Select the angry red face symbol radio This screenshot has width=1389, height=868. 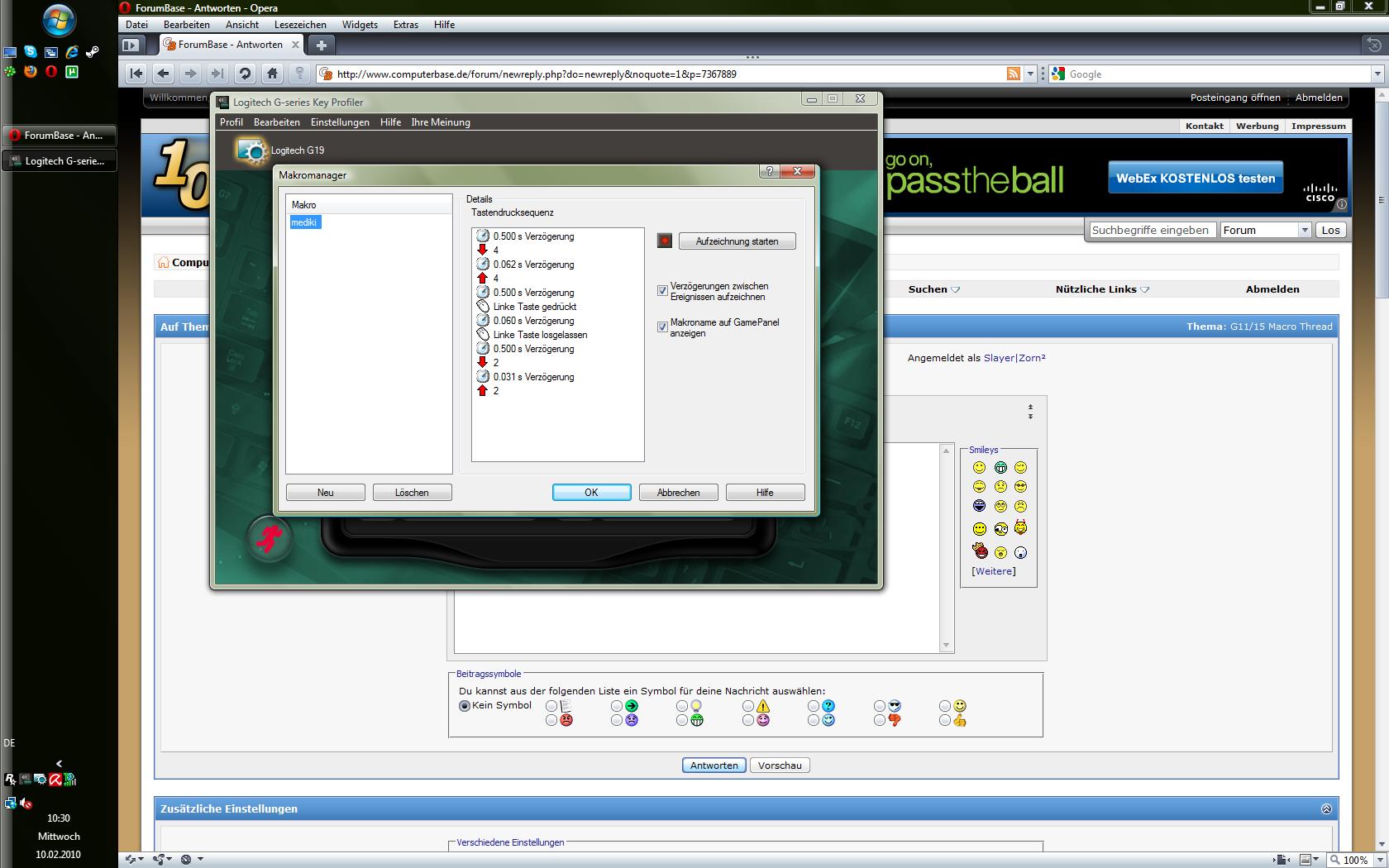(x=551, y=721)
